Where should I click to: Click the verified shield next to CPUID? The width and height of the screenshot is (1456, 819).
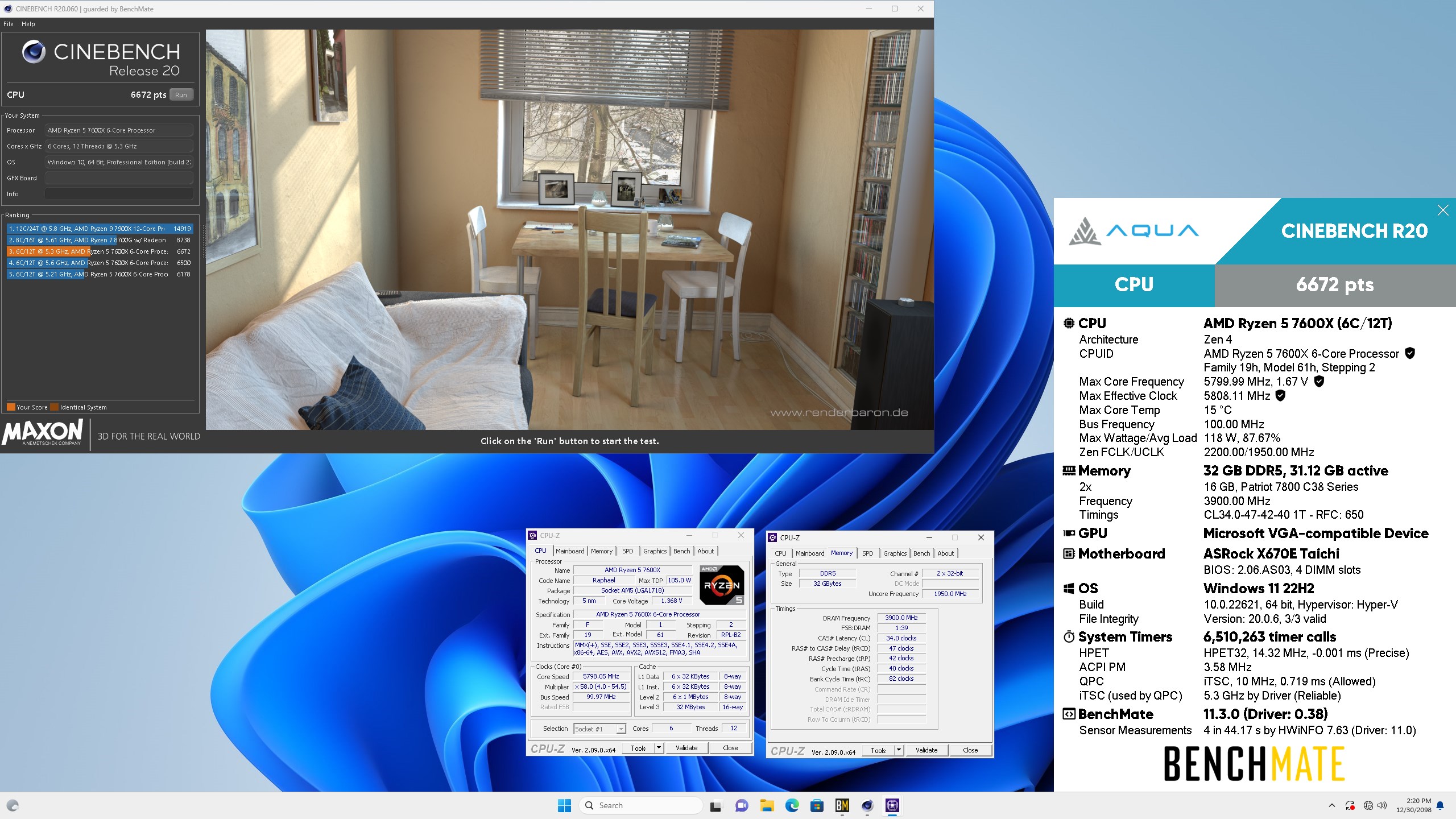1410,353
